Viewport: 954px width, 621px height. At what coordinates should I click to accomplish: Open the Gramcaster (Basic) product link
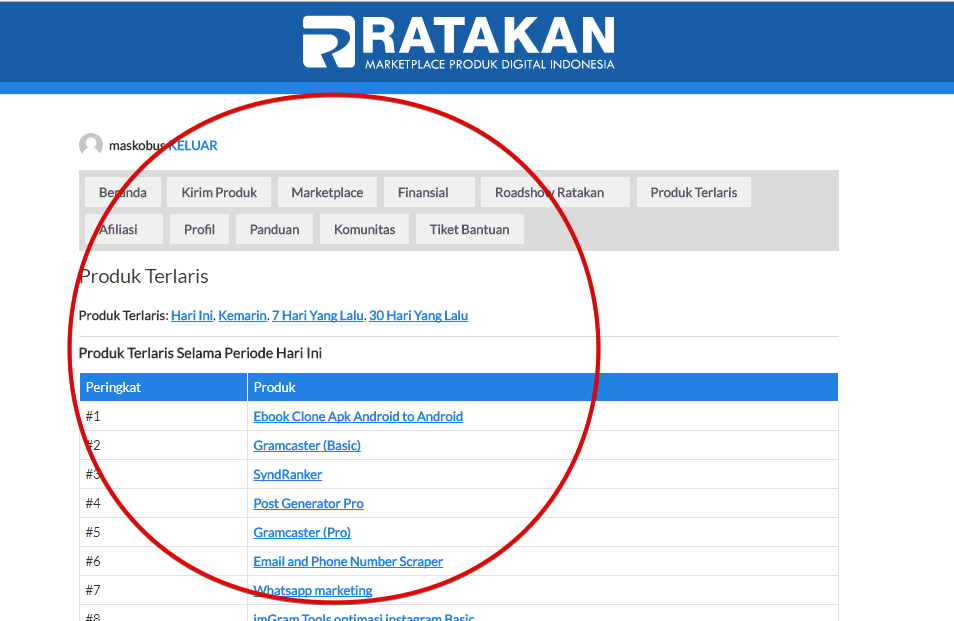point(307,445)
